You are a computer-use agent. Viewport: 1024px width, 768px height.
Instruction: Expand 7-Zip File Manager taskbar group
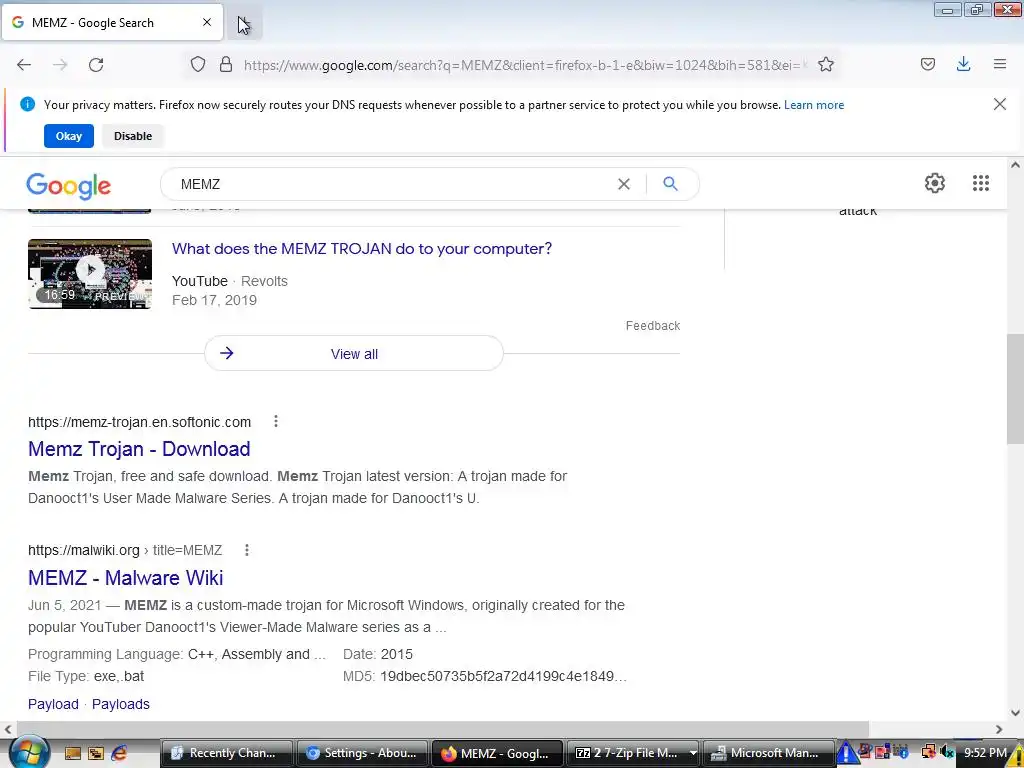coord(633,753)
